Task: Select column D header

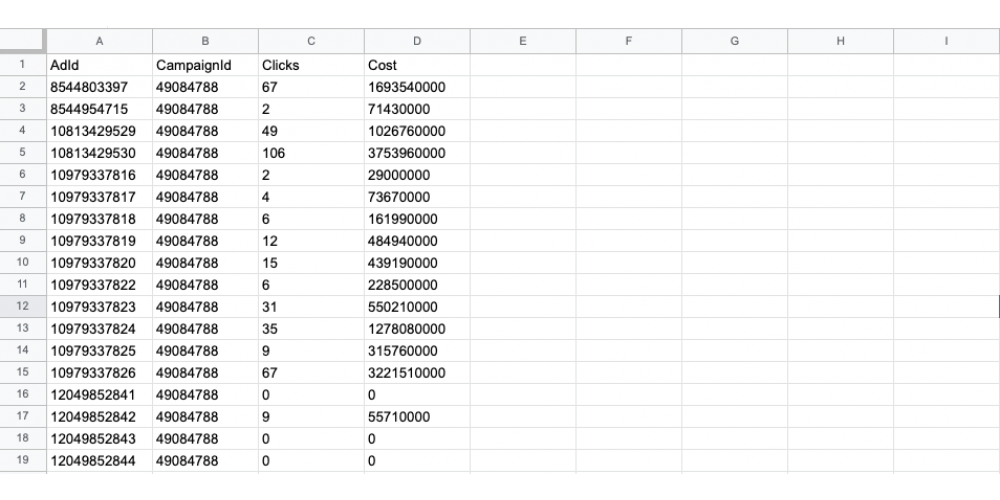Action: pyautogui.click(x=417, y=41)
